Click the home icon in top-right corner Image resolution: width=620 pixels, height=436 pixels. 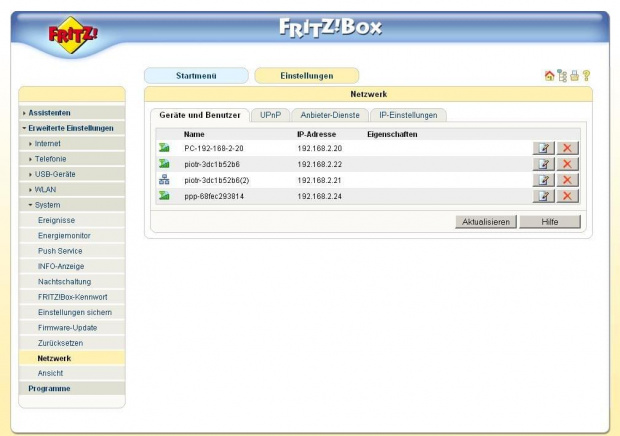click(549, 75)
